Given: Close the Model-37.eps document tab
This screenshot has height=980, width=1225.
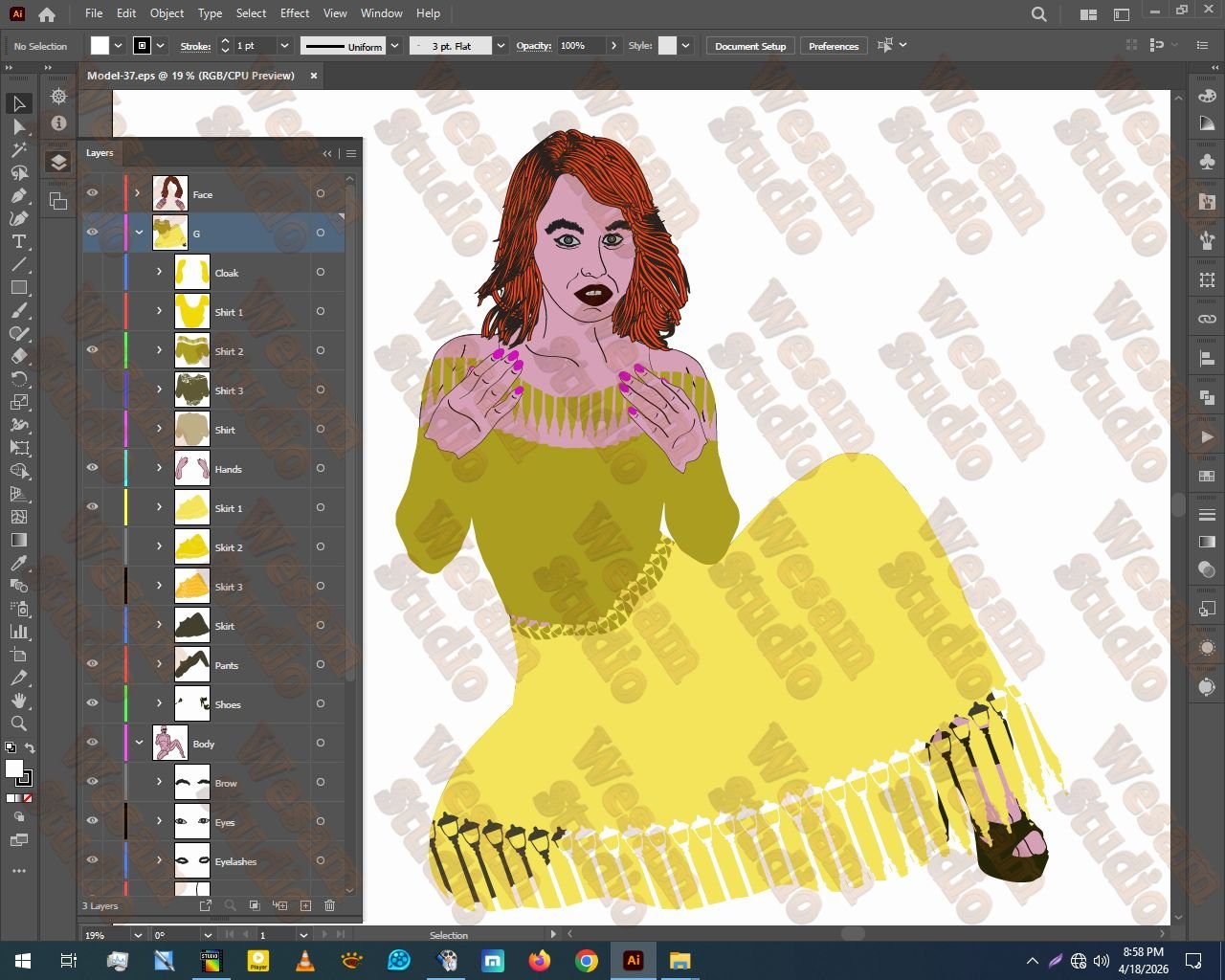Looking at the screenshot, I should pos(314,76).
